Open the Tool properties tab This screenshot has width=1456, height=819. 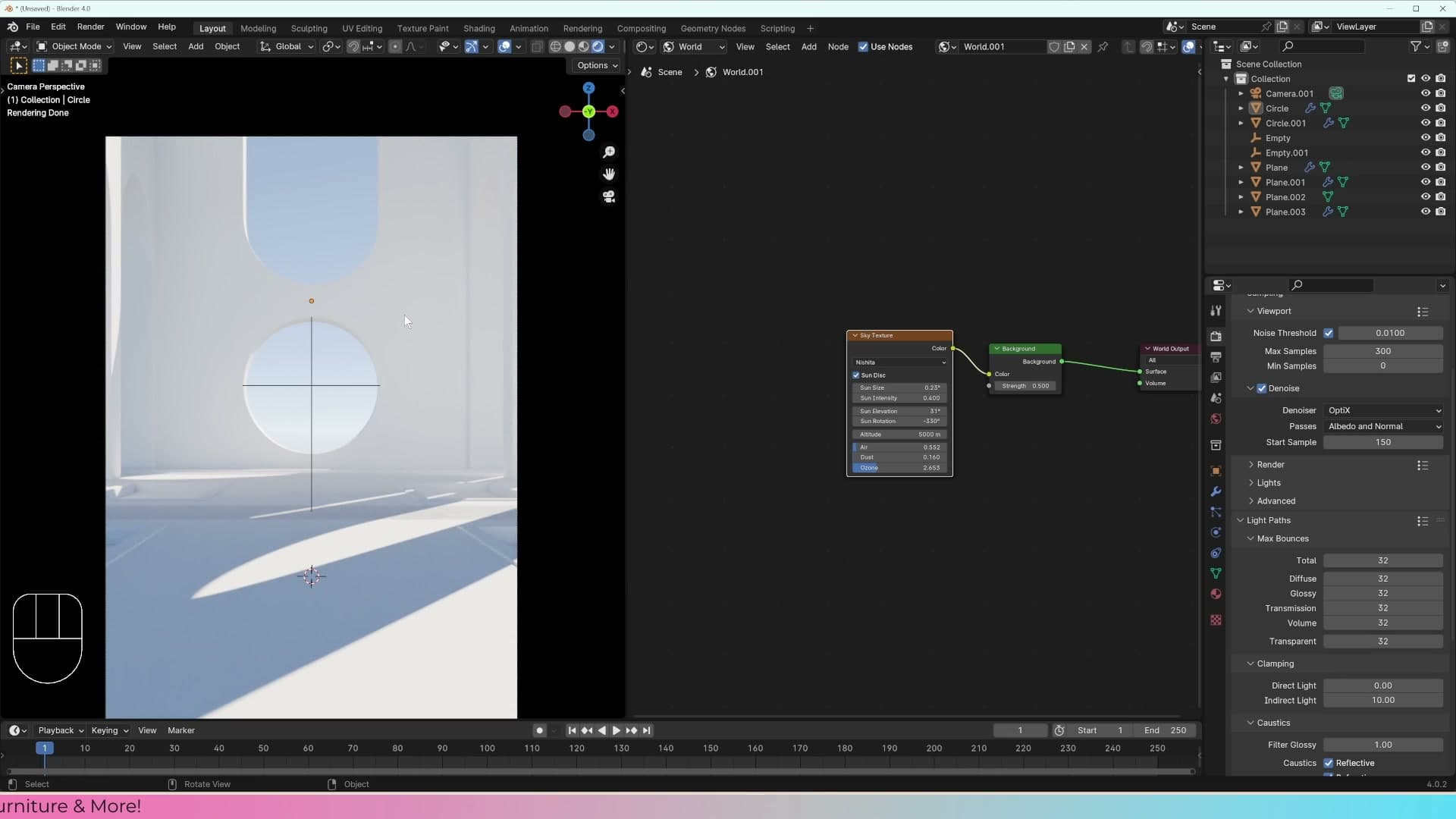1216,311
